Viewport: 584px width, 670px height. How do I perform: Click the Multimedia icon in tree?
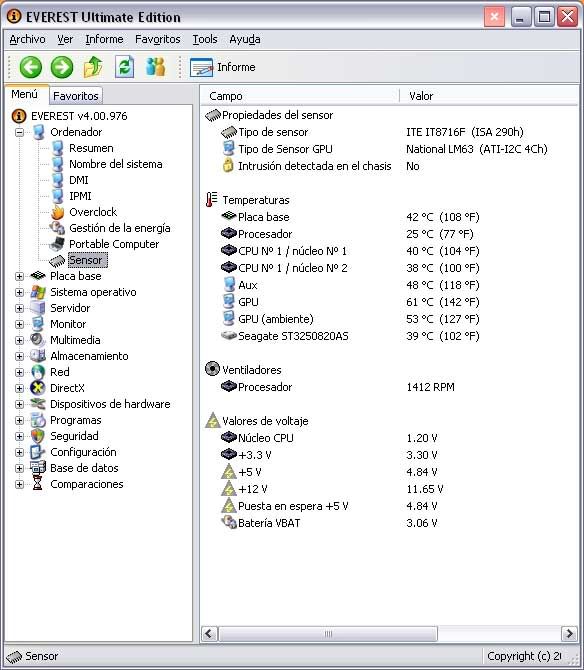[x=38, y=340]
